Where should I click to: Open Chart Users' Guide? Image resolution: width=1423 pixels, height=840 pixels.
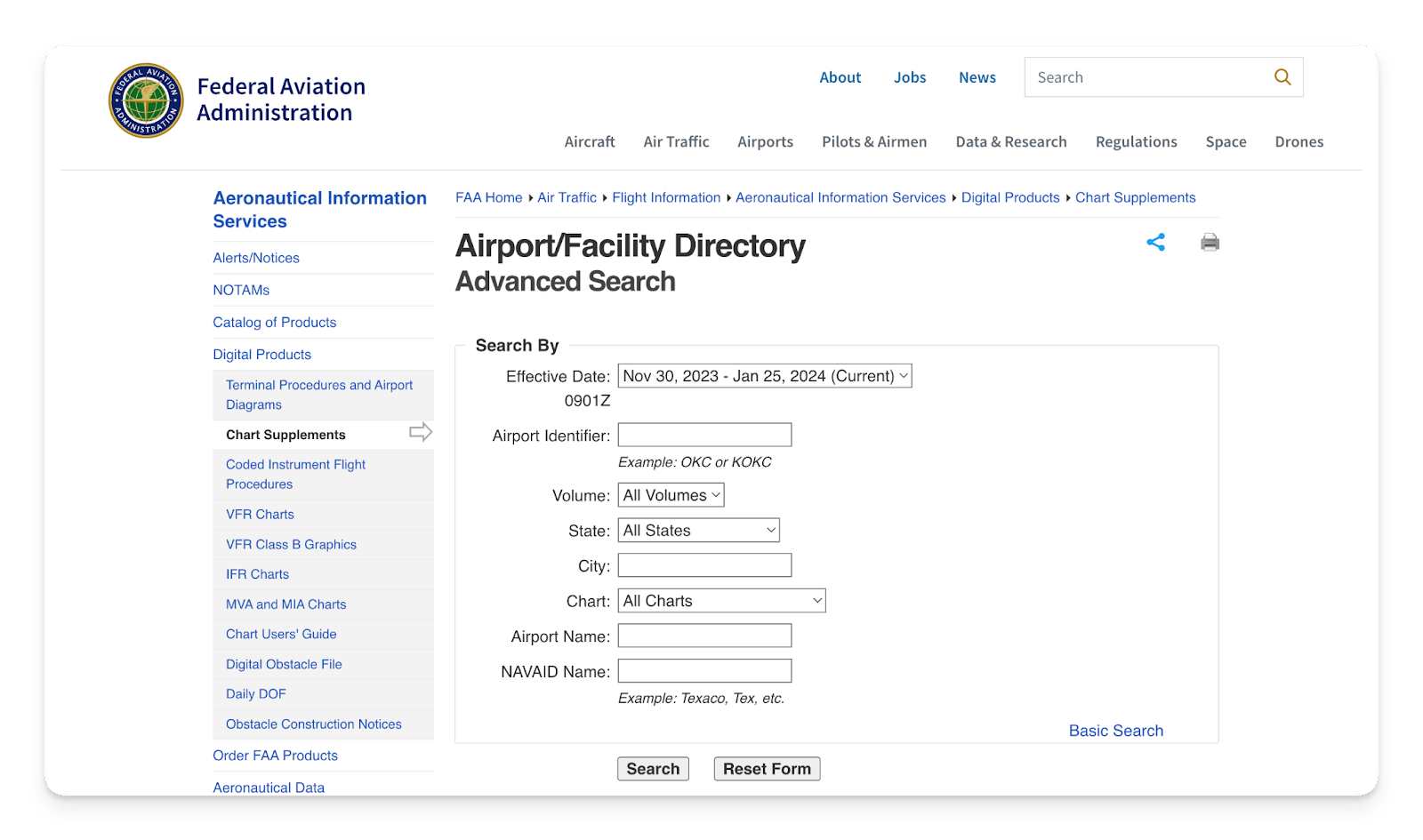tap(281, 635)
